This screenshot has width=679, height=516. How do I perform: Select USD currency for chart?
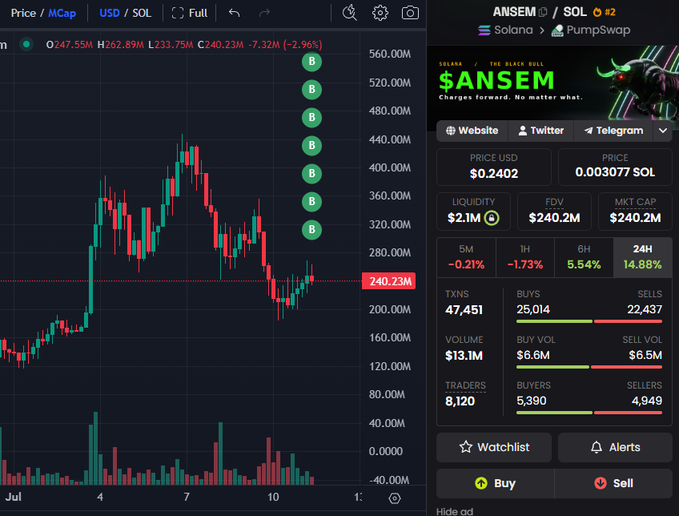pos(110,13)
